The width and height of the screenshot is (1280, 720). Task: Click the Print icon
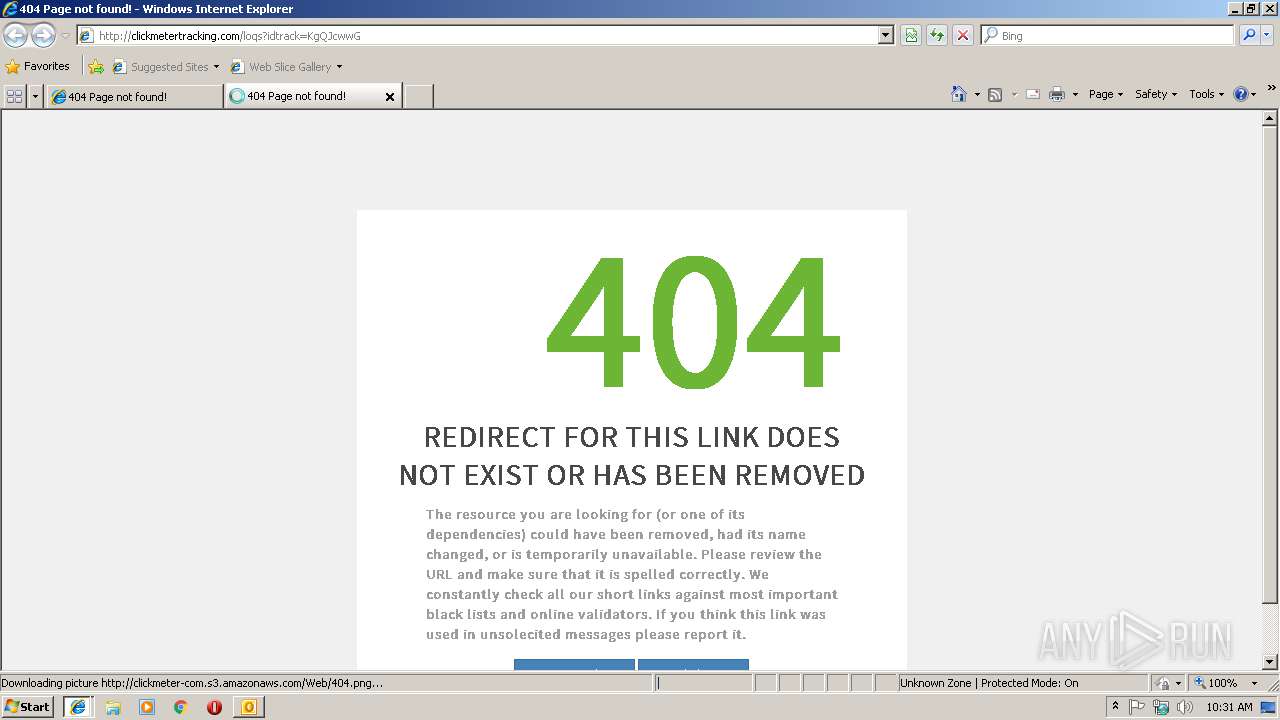(1057, 94)
